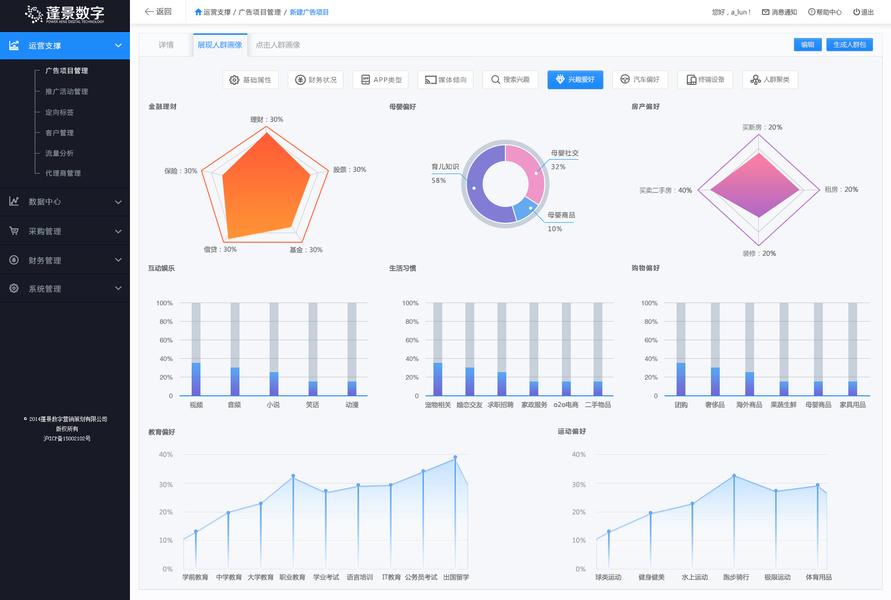Click the 返回 back arrow

pyautogui.click(x=149, y=11)
